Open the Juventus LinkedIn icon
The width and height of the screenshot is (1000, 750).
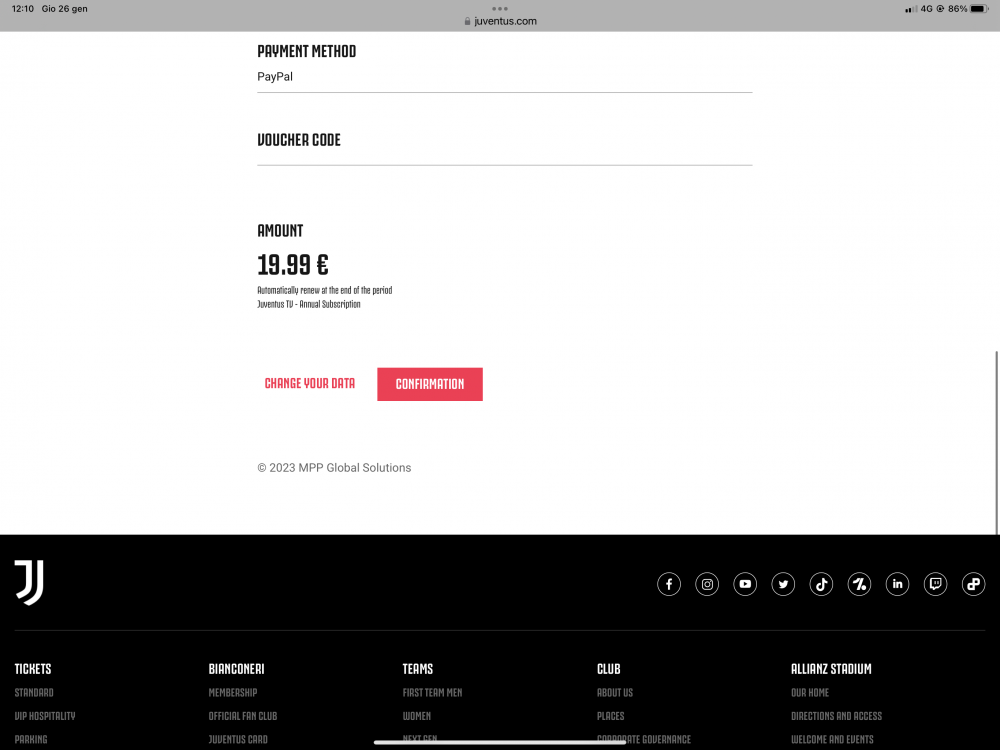click(x=897, y=584)
